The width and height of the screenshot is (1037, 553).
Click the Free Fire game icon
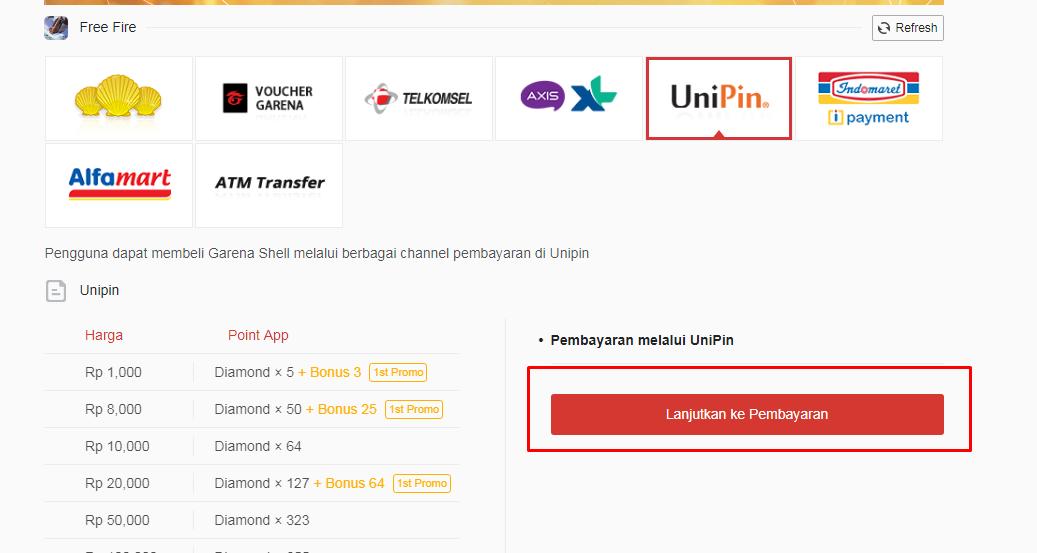point(56,28)
